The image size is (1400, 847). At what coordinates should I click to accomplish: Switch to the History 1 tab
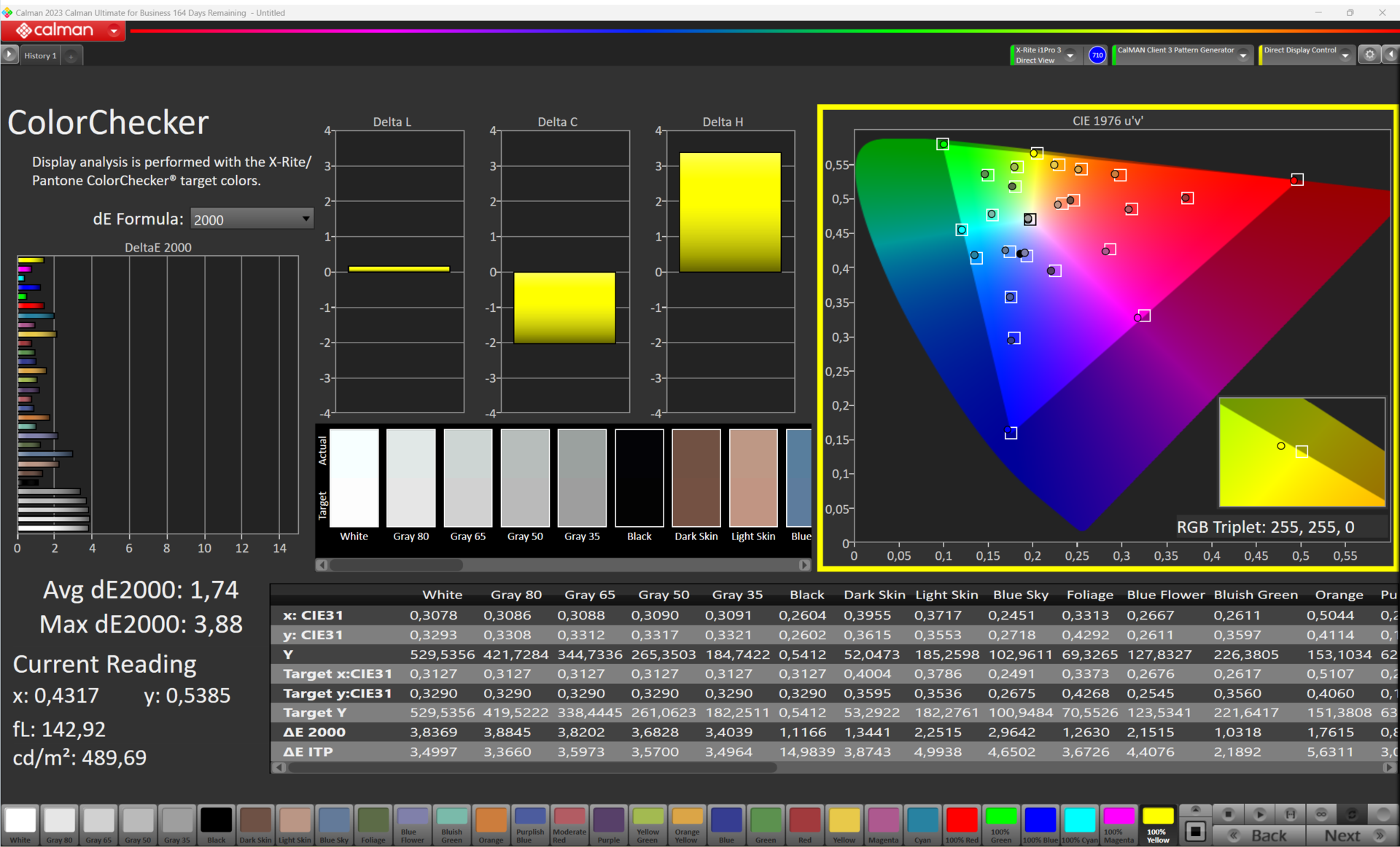[x=40, y=55]
